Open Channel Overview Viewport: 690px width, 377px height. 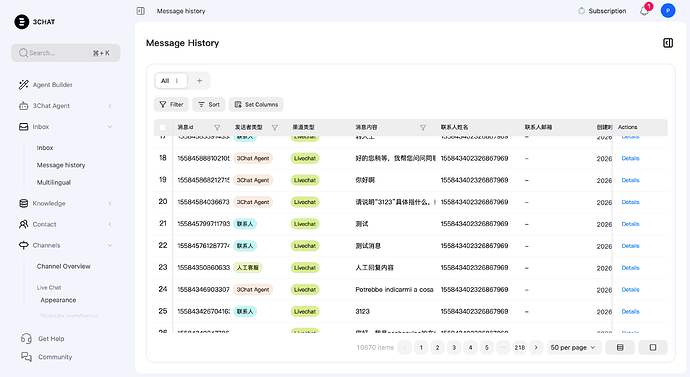63,266
